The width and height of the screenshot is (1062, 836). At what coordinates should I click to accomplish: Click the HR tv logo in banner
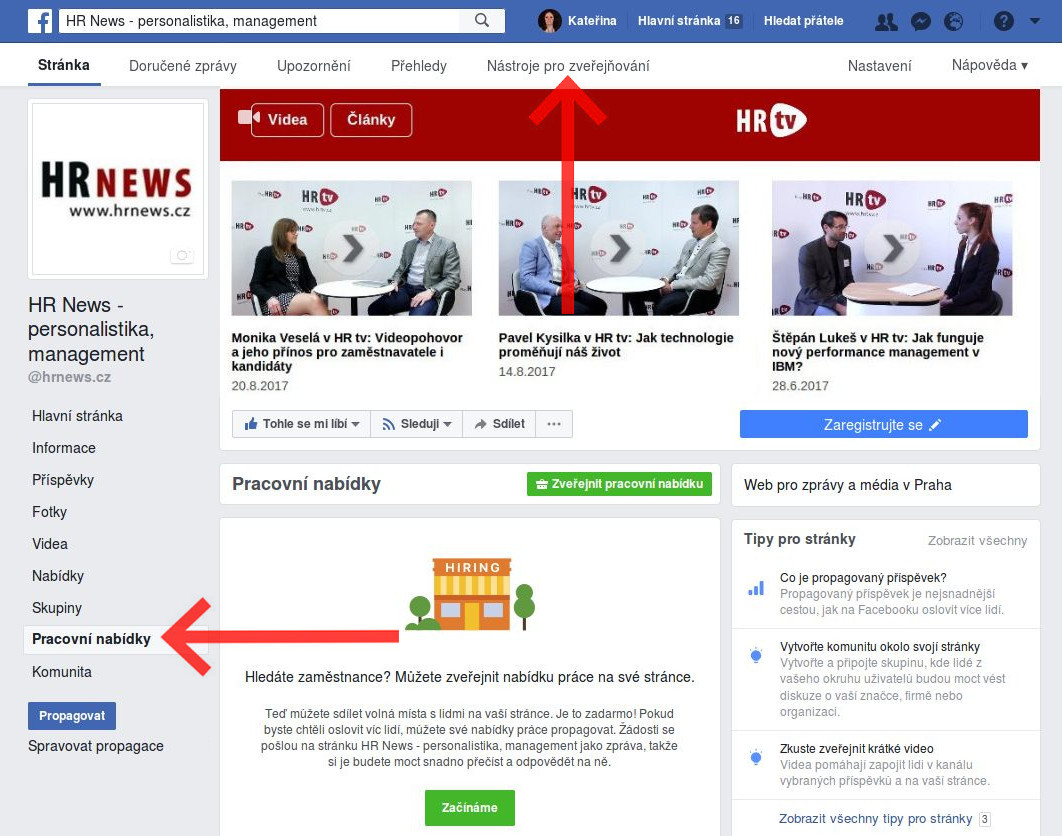click(771, 121)
